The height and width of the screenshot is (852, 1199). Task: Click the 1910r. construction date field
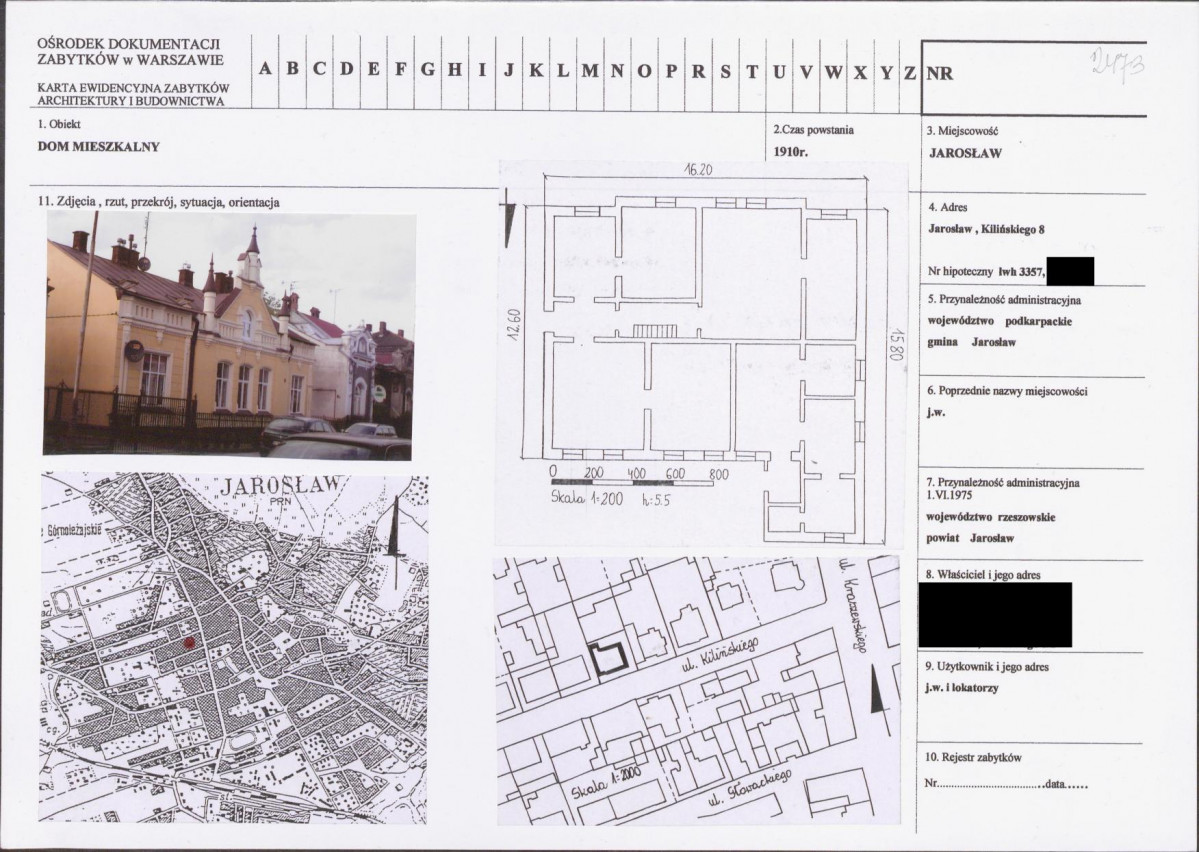pos(791,153)
